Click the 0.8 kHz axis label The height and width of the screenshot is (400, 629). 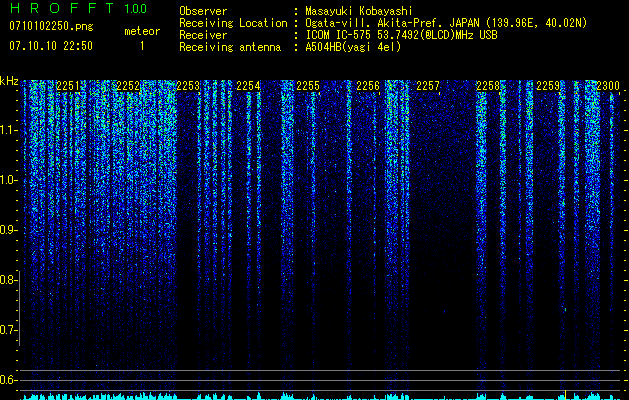tap(8, 280)
